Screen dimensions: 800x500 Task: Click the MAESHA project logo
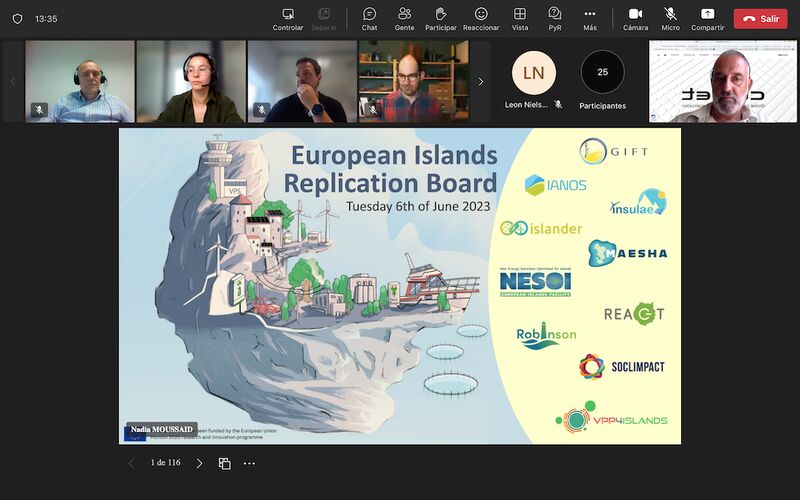click(x=628, y=253)
